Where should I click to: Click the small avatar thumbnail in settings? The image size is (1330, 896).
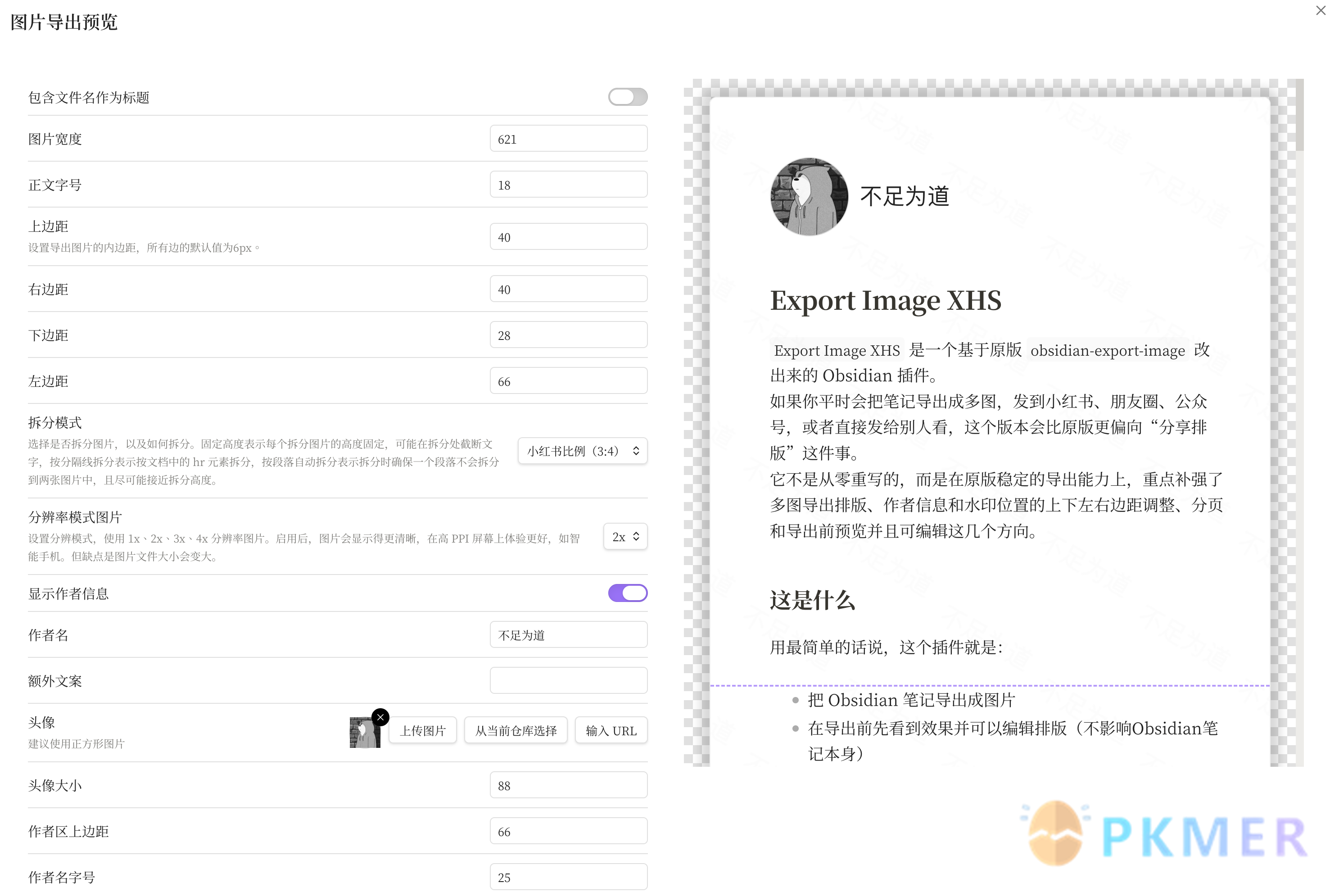point(365,732)
